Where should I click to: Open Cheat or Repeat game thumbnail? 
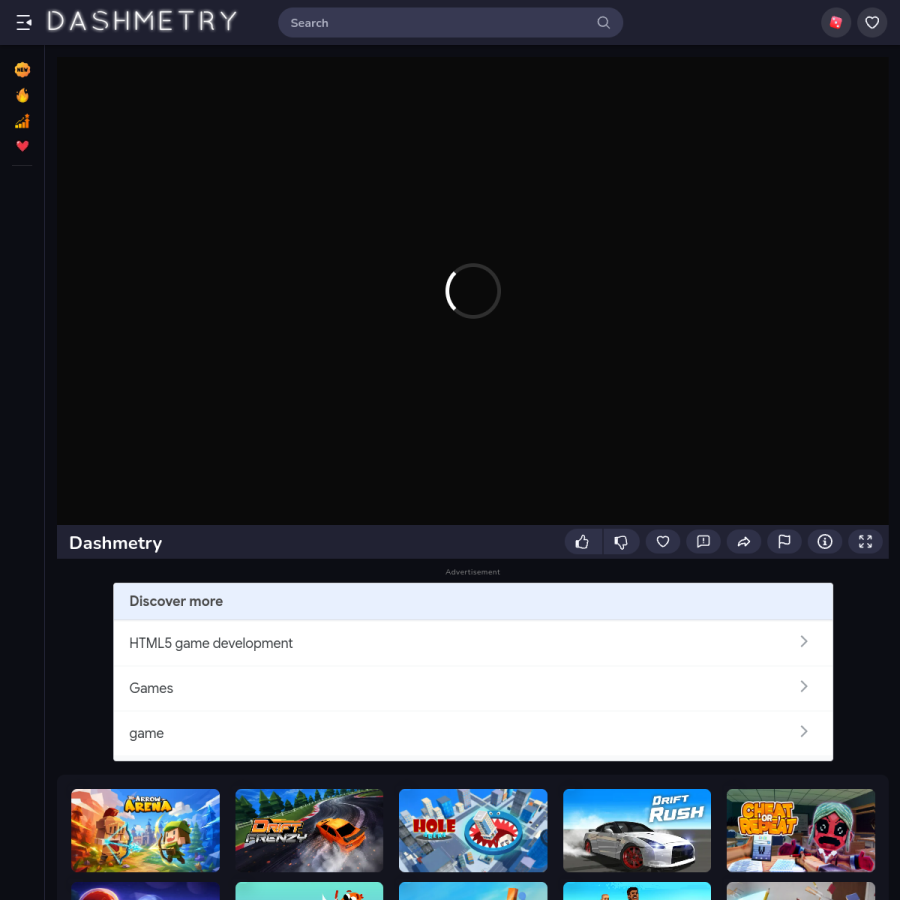(x=801, y=831)
